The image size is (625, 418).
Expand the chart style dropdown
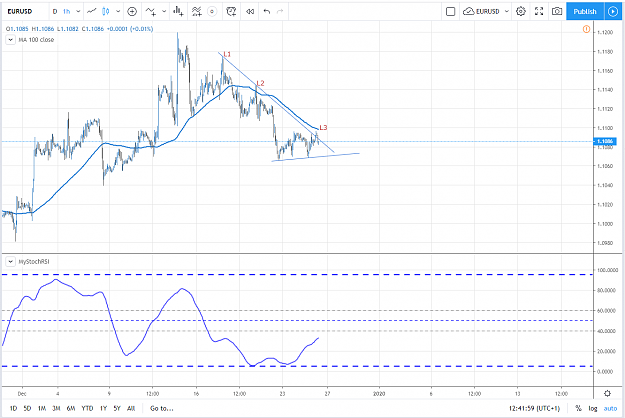pyautogui.click(x=118, y=12)
